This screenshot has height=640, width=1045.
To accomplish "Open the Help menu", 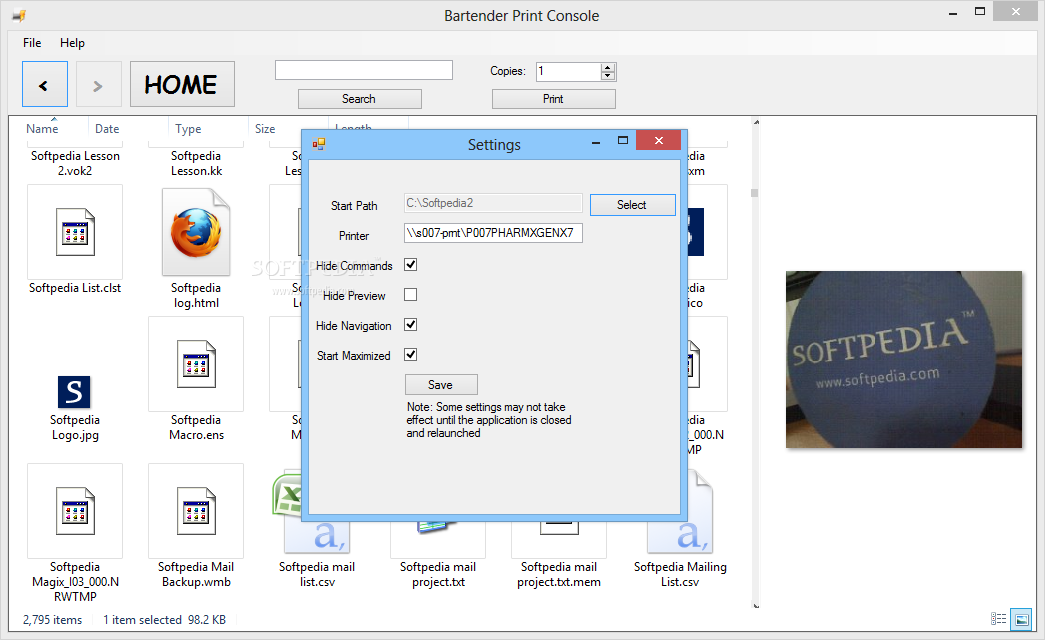I will (72, 43).
